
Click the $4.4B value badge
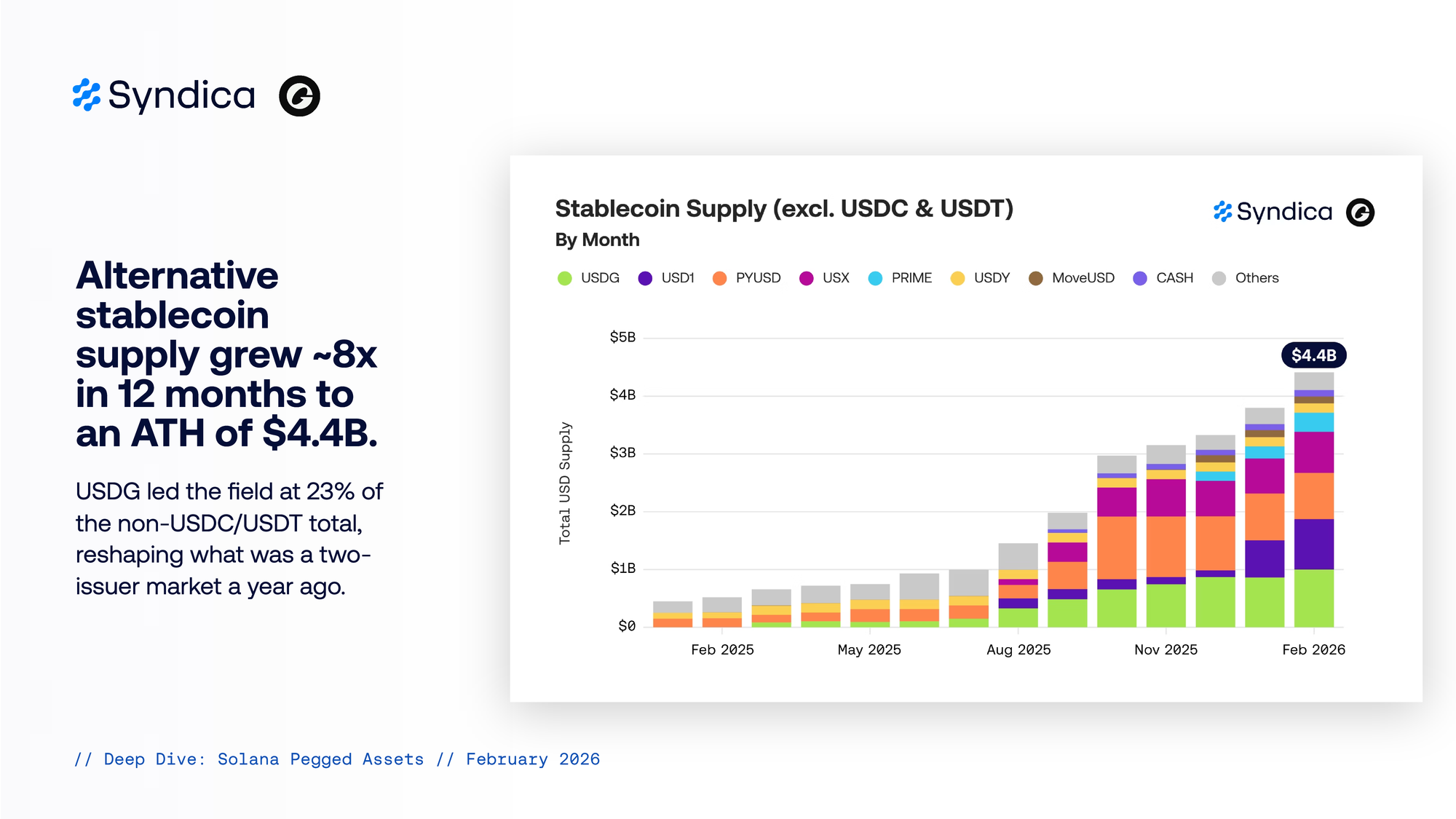pos(1313,355)
